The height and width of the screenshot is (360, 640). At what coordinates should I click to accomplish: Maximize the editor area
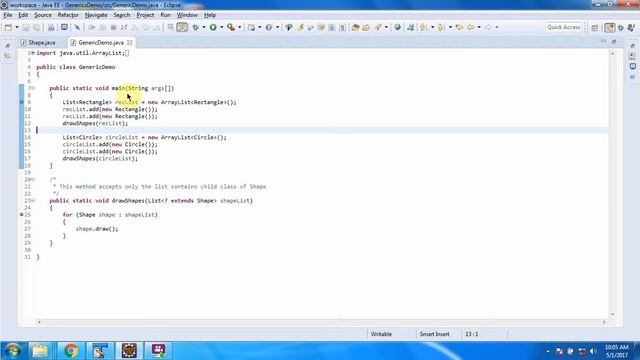point(614,42)
